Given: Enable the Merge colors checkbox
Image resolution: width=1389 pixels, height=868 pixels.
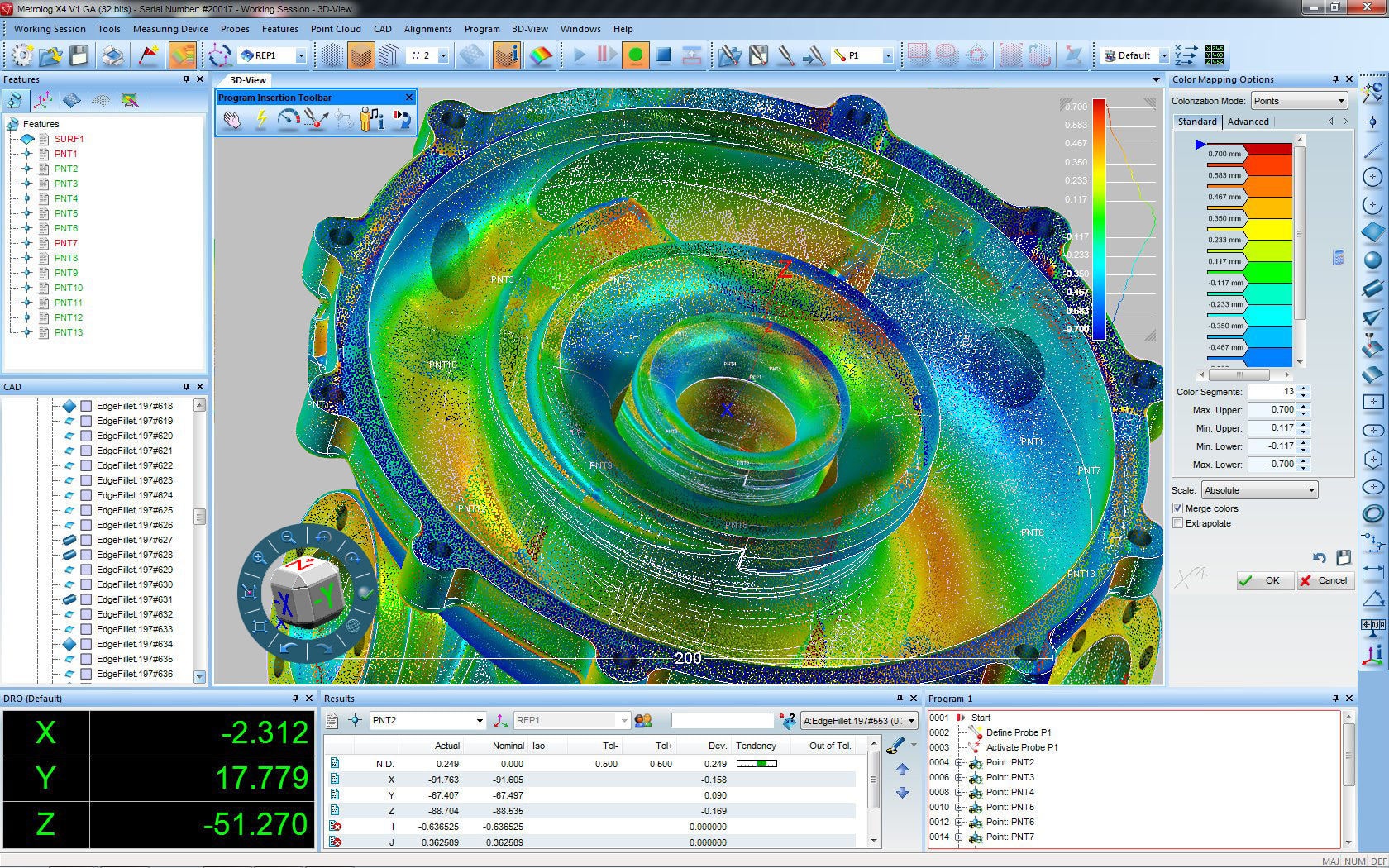Looking at the screenshot, I should coord(1178,508).
